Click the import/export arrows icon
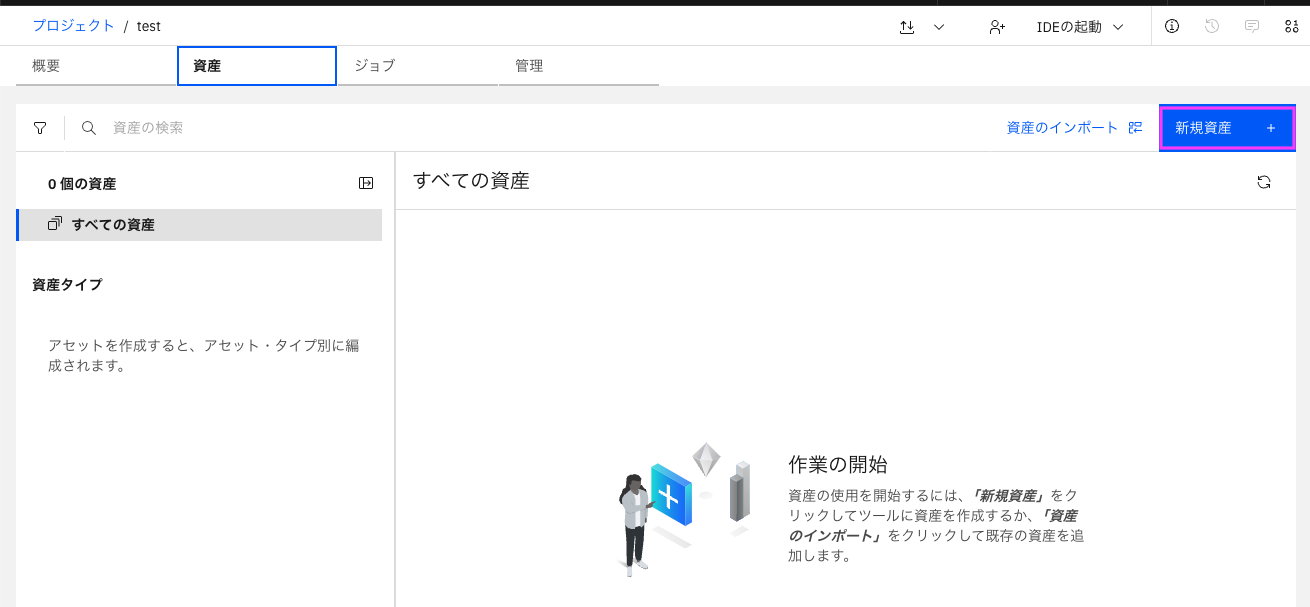The height and width of the screenshot is (607, 1310). point(907,27)
